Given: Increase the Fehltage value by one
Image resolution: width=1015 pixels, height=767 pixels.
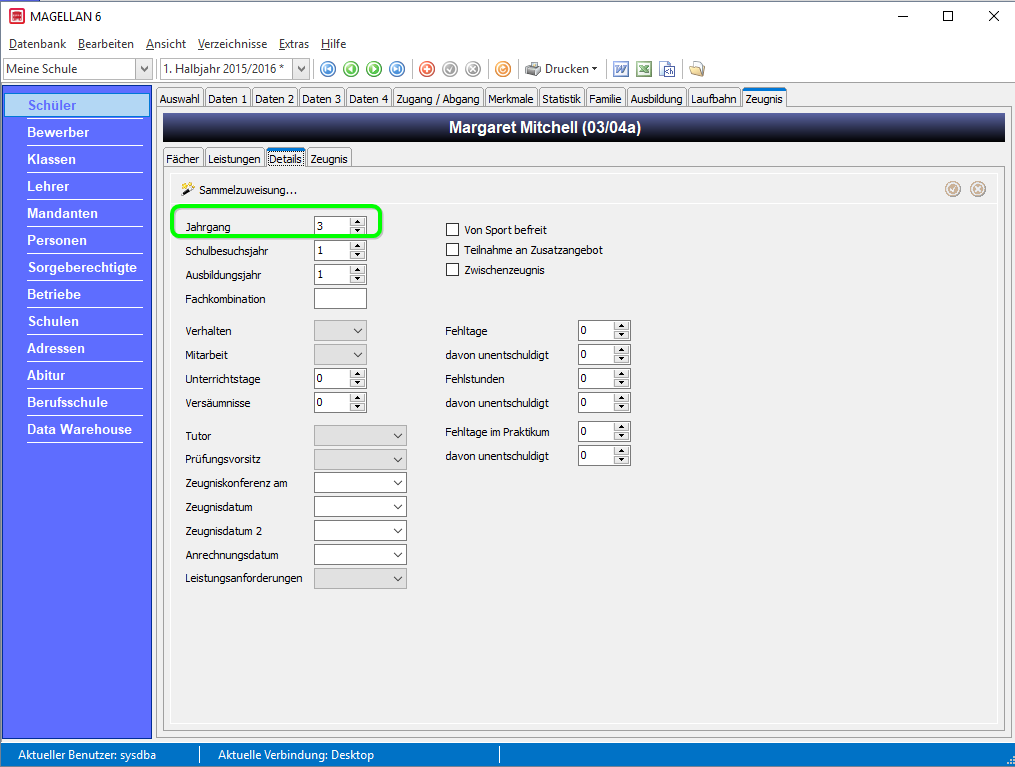Looking at the screenshot, I should (622, 326).
